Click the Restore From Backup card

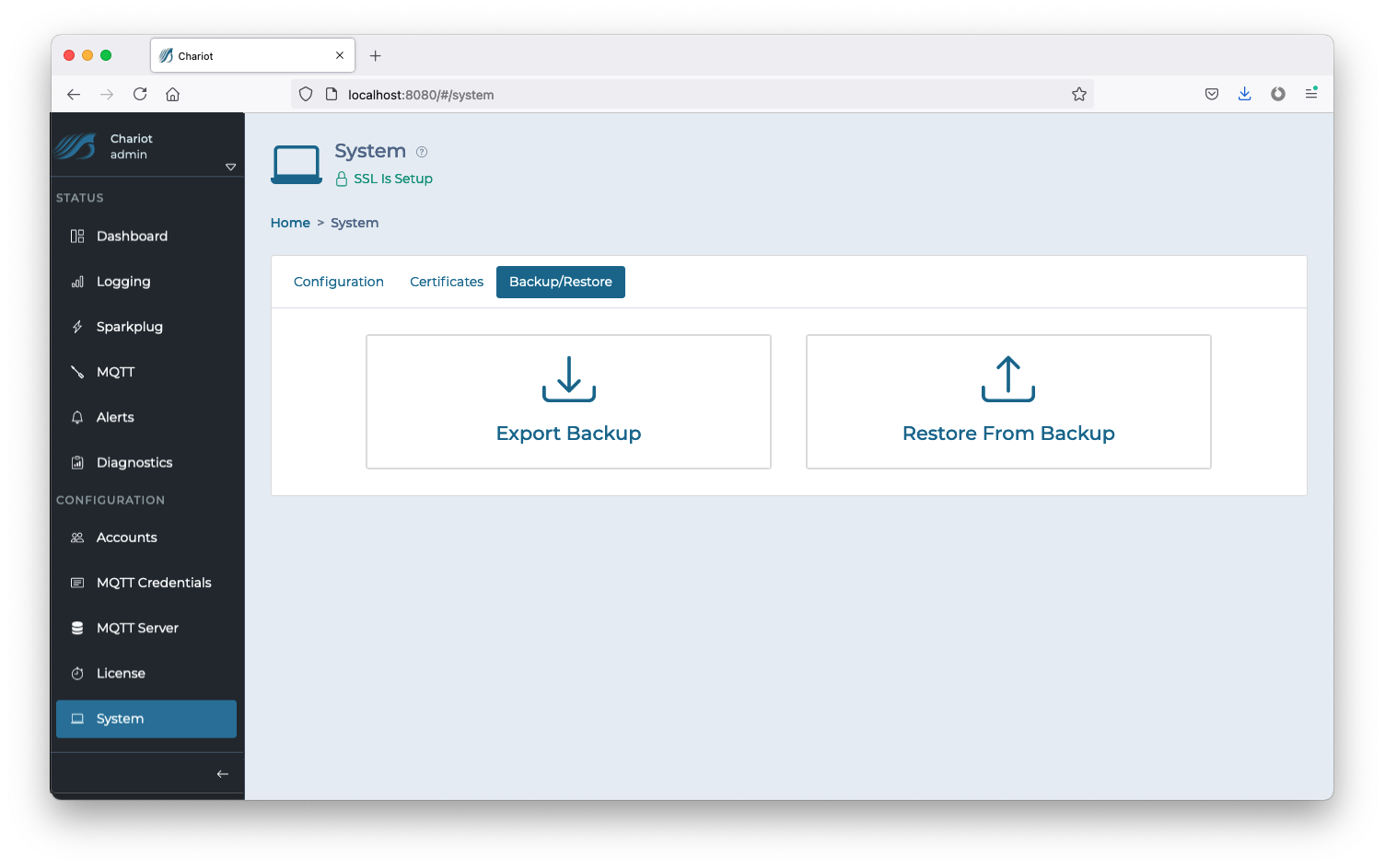click(x=1008, y=401)
